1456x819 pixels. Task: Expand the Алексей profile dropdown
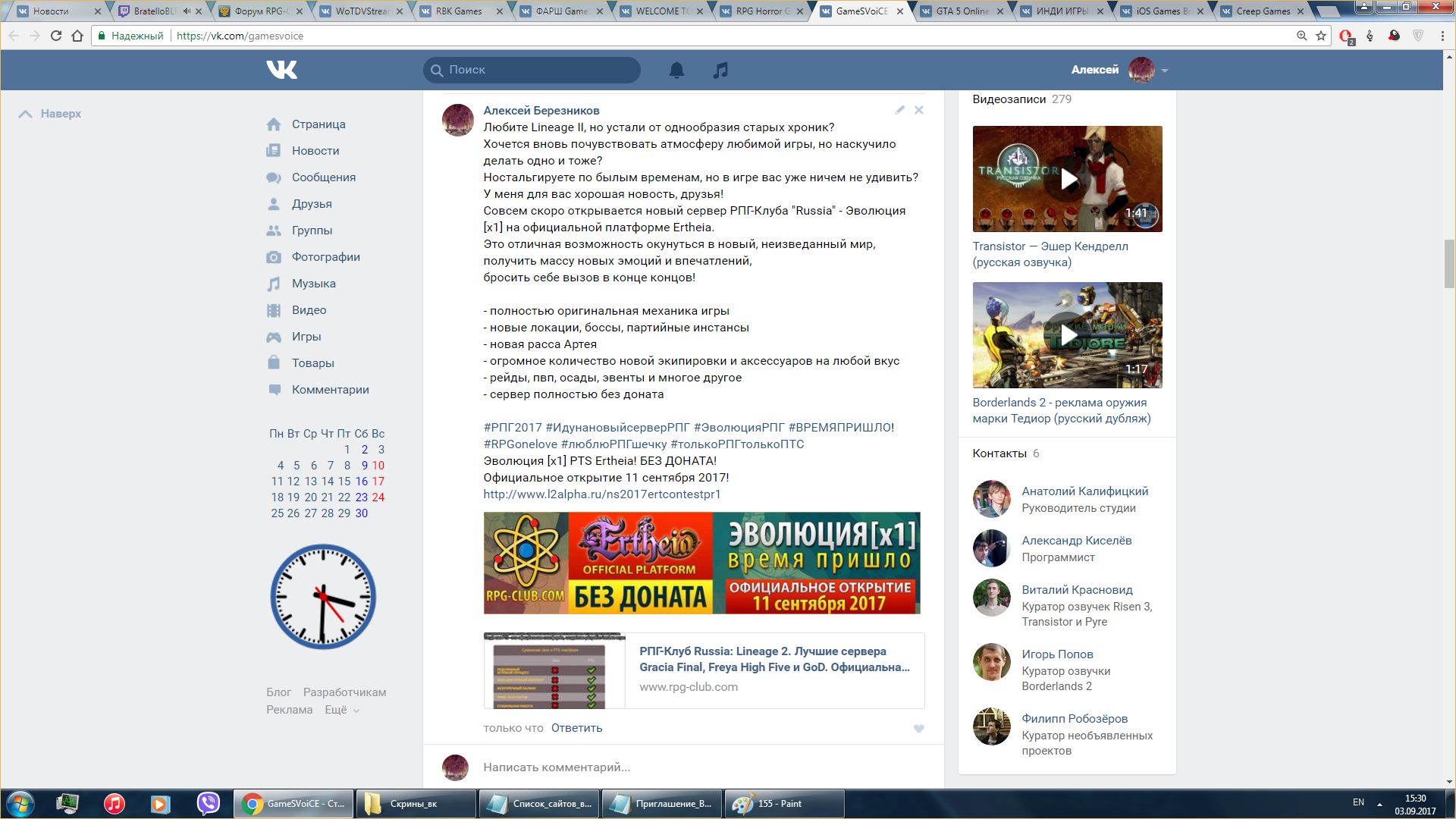[1119, 70]
